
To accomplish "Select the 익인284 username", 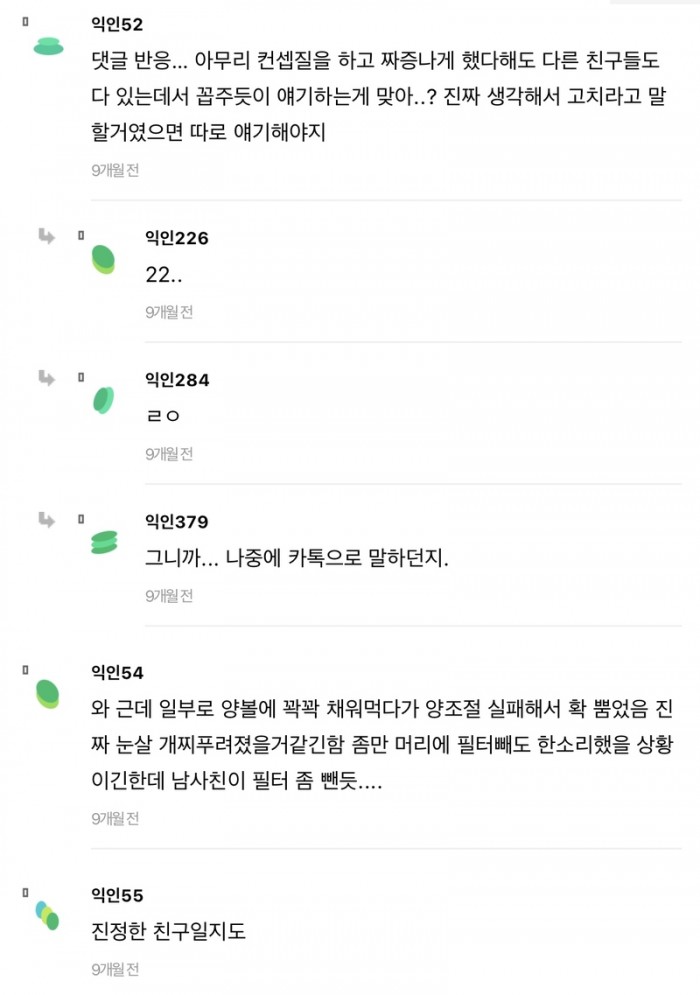I will pyautogui.click(x=177, y=380).
